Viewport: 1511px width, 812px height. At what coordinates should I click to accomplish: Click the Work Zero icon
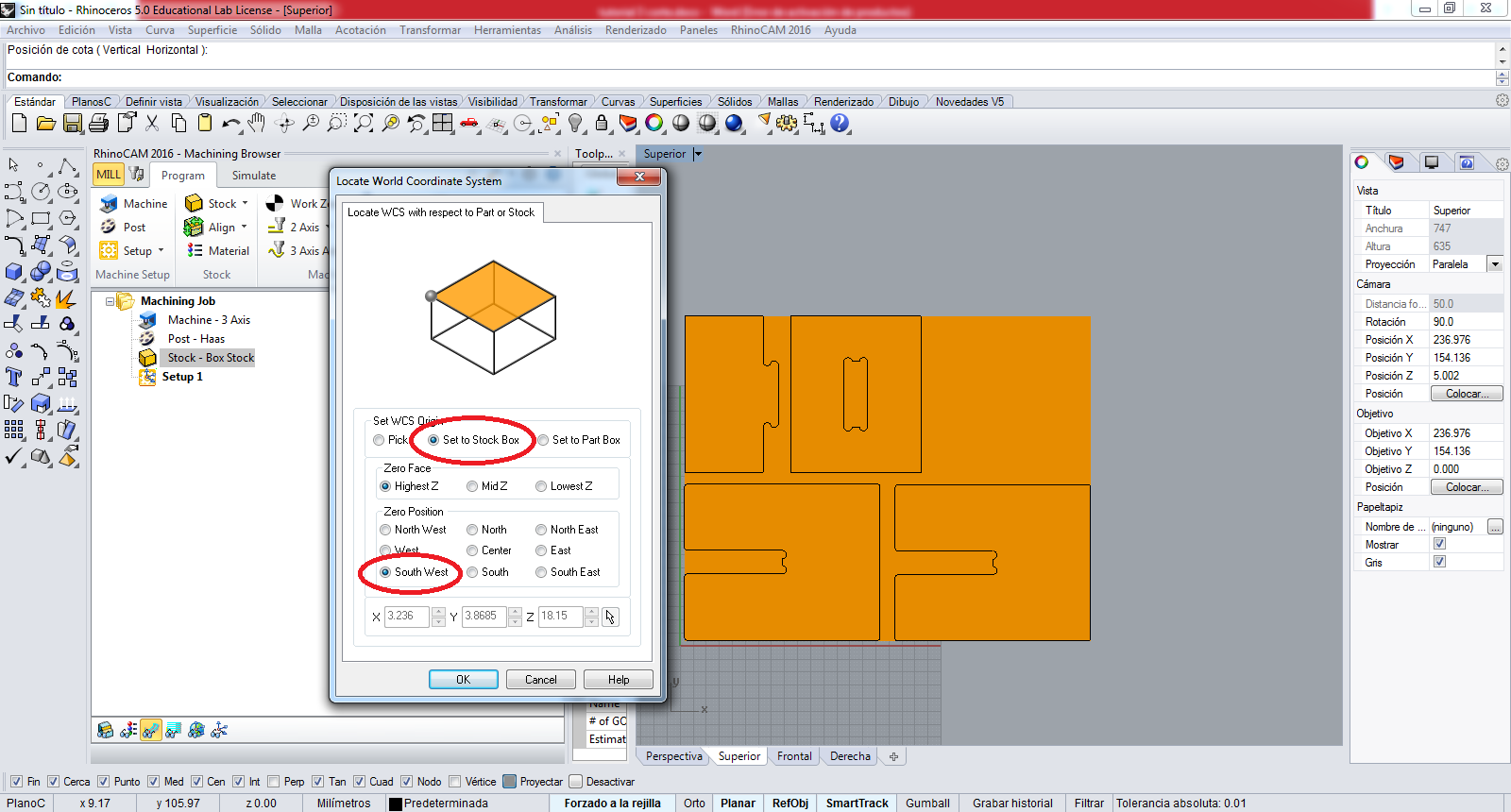tap(275, 203)
